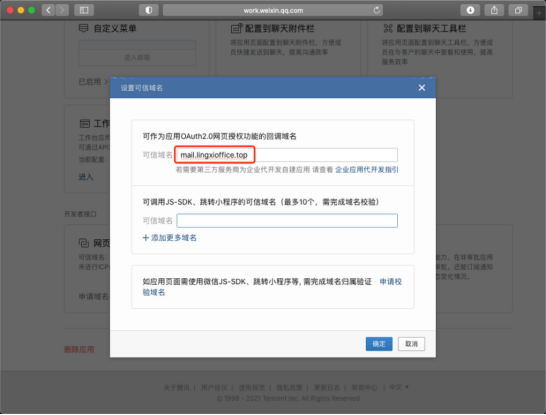546x415 pixels.
Task: Open the 使用规范 footer link
Action: coord(251,387)
